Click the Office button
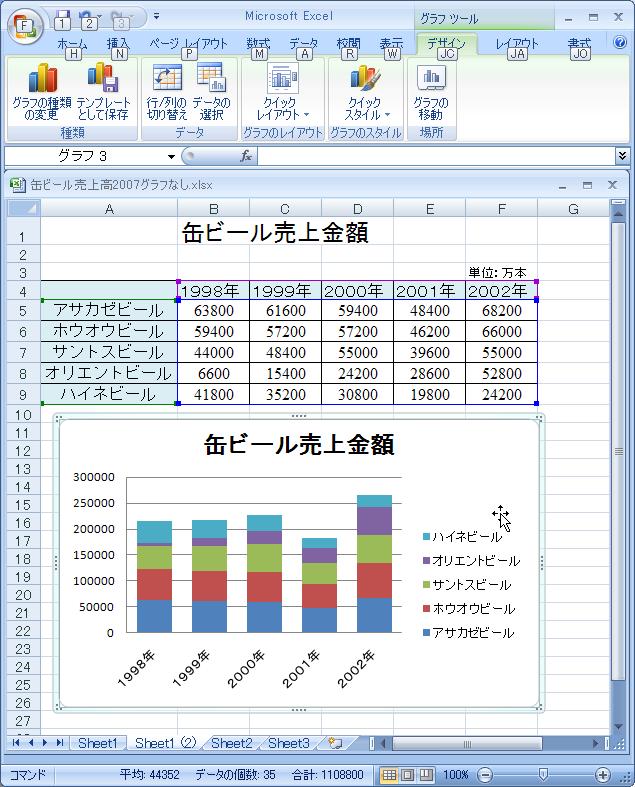The width and height of the screenshot is (635, 787). (24, 28)
